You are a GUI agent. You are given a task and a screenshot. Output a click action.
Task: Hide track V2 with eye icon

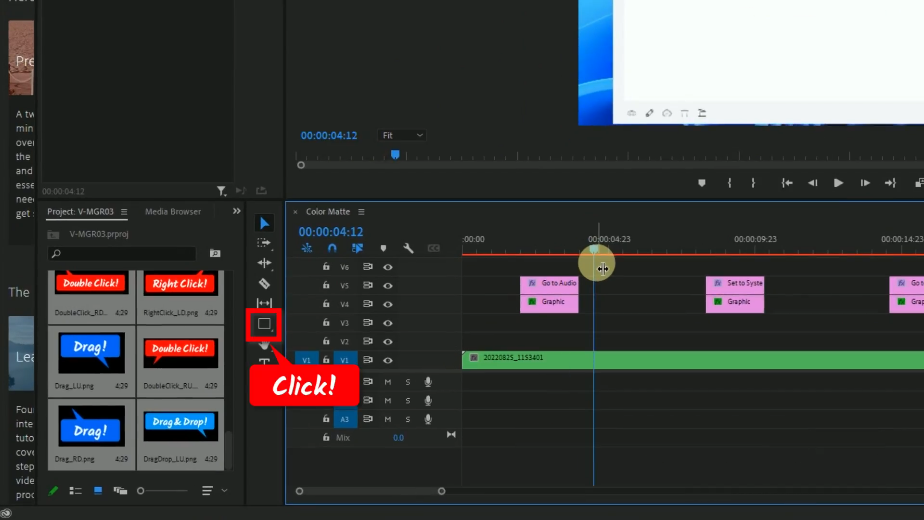[x=388, y=341]
